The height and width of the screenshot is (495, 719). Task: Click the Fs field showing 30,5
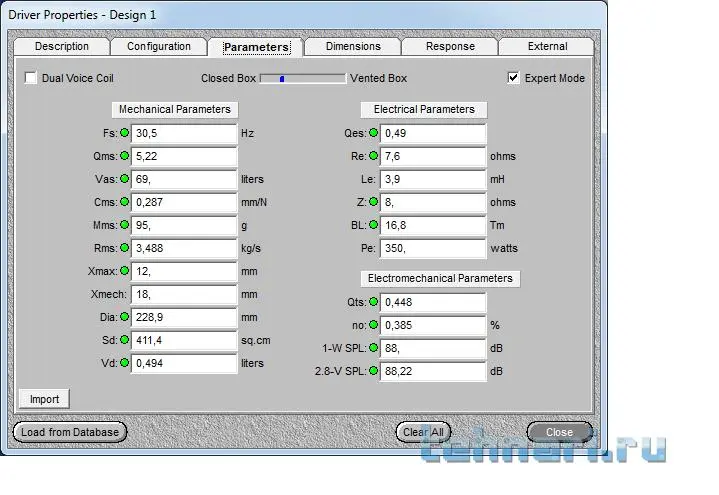click(184, 133)
